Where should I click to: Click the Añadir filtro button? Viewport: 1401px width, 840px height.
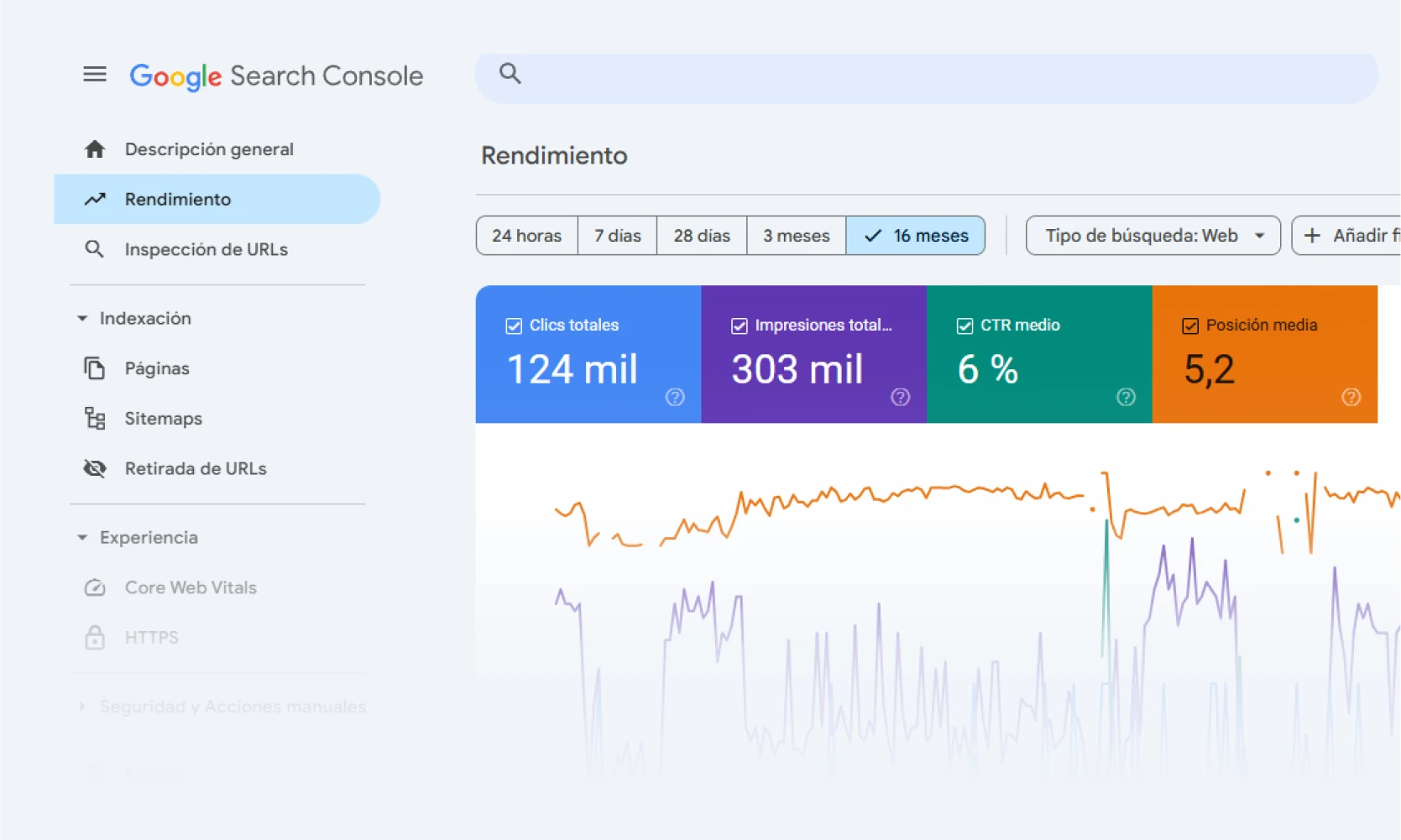(x=1346, y=236)
